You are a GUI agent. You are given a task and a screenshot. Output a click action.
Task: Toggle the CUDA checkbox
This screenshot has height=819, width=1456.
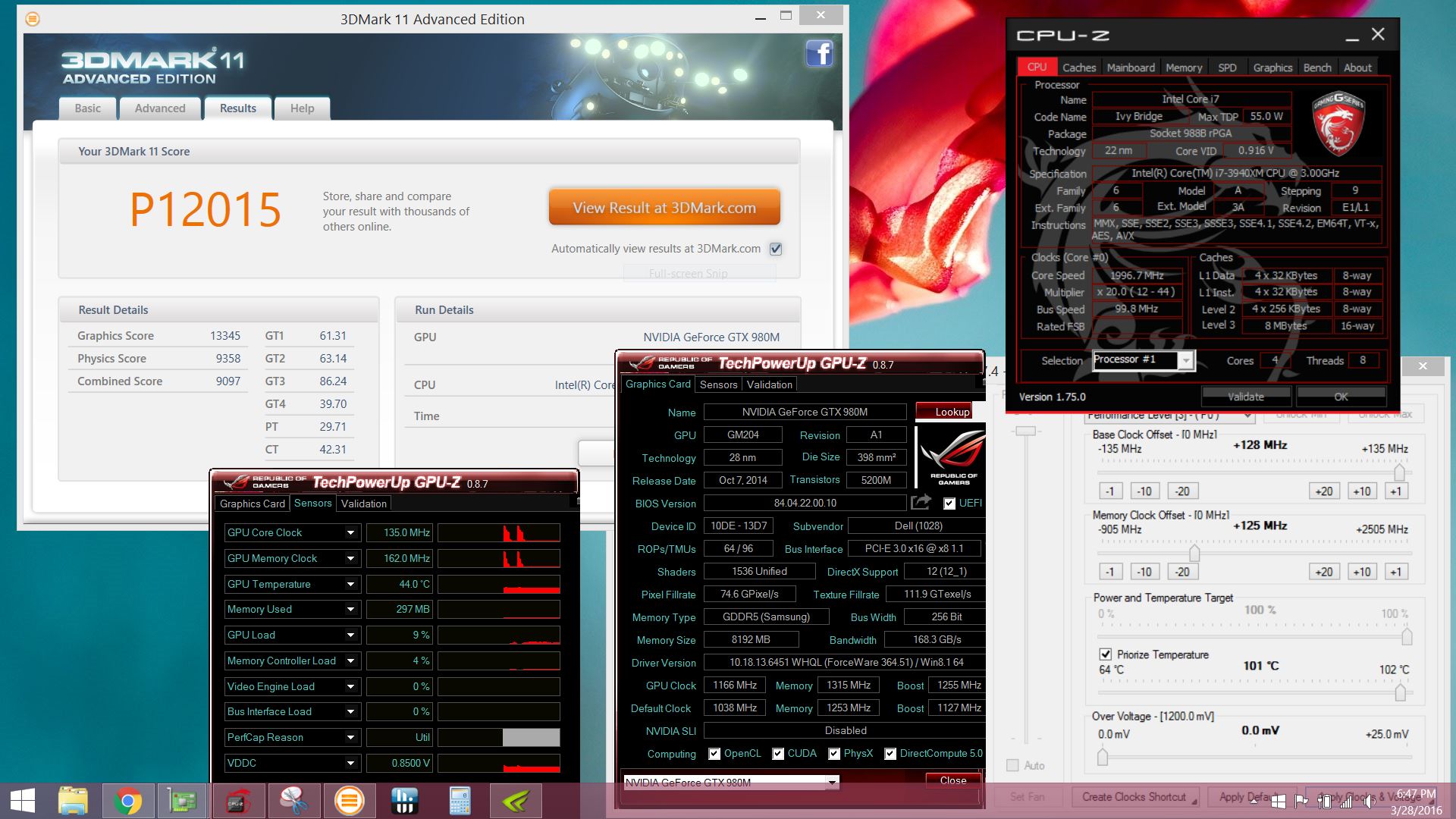pyautogui.click(x=778, y=753)
